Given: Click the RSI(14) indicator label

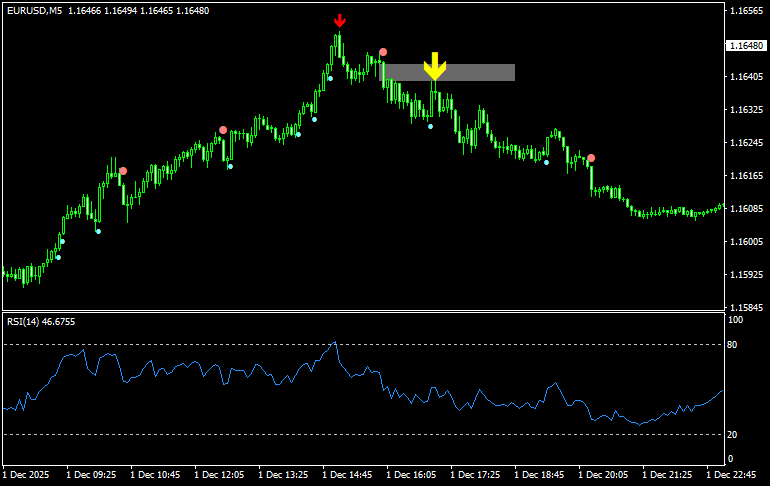Looking at the screenshot, I should point(25,321).
